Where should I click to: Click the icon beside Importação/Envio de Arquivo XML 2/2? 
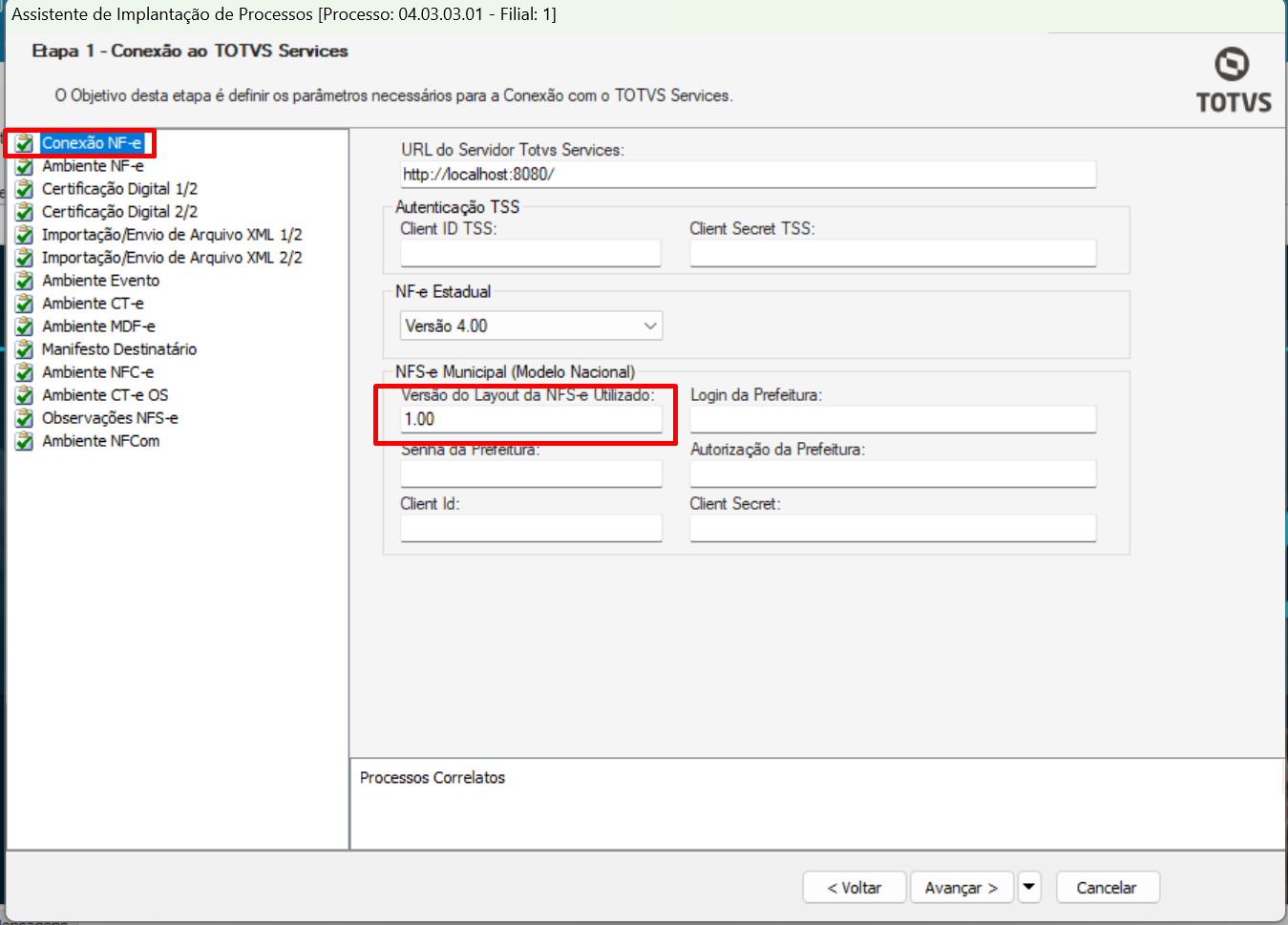pyautogui.click(x=25, y=259)
